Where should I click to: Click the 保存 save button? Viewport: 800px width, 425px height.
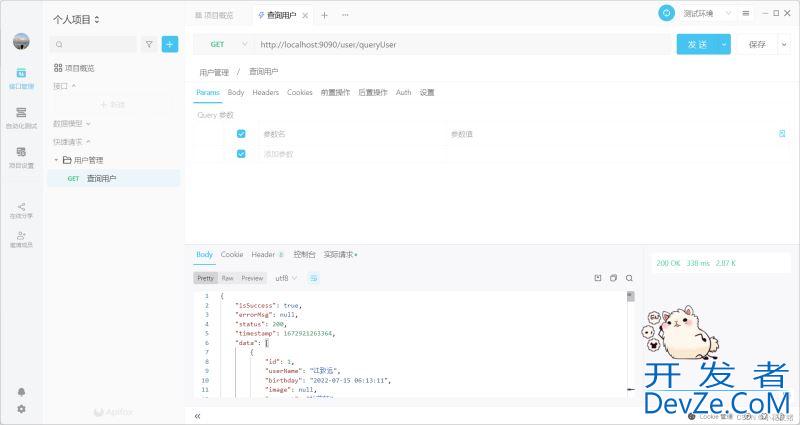(x=757, y=44)
